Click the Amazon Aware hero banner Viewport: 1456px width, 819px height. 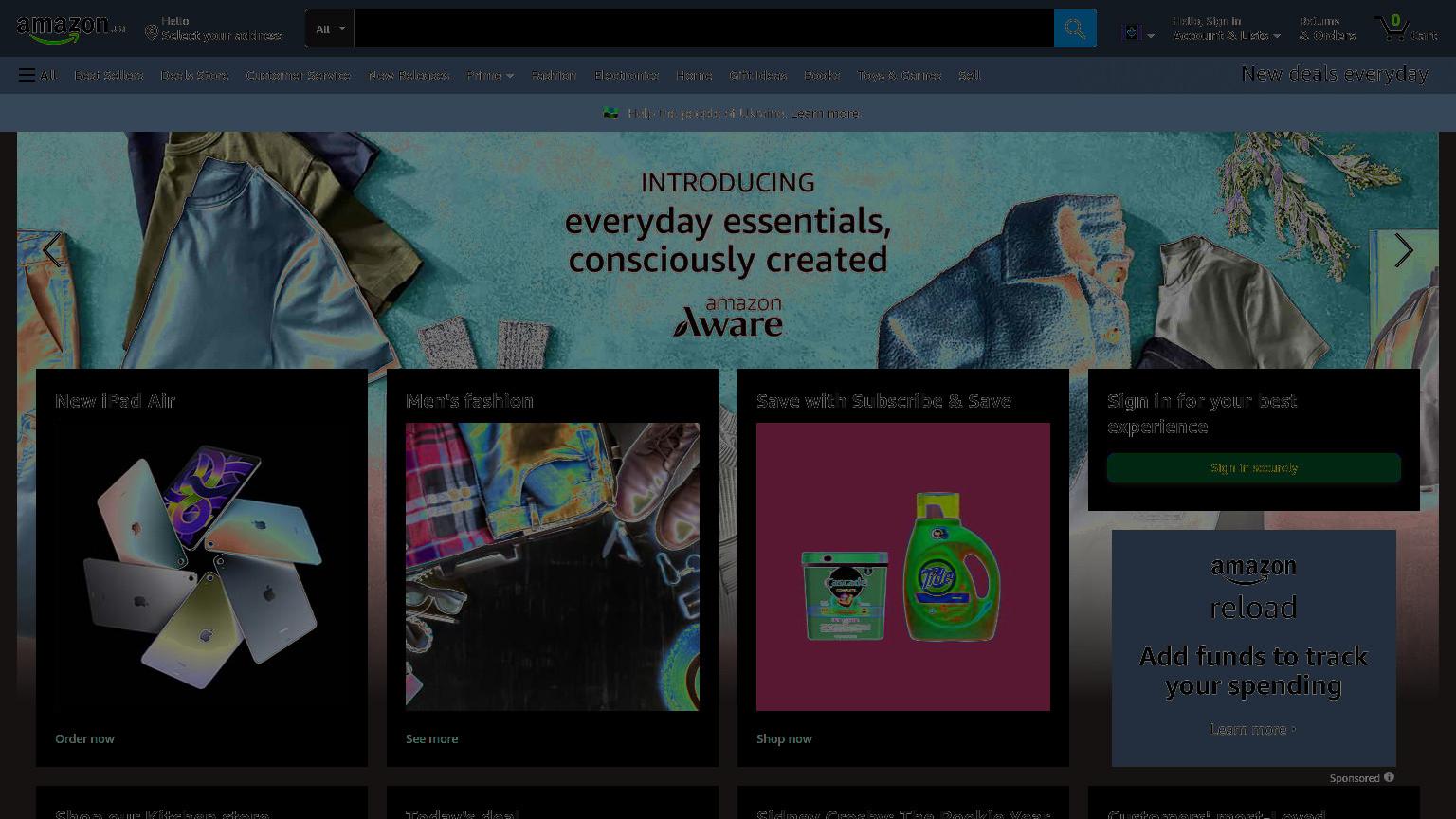[728, 250]
